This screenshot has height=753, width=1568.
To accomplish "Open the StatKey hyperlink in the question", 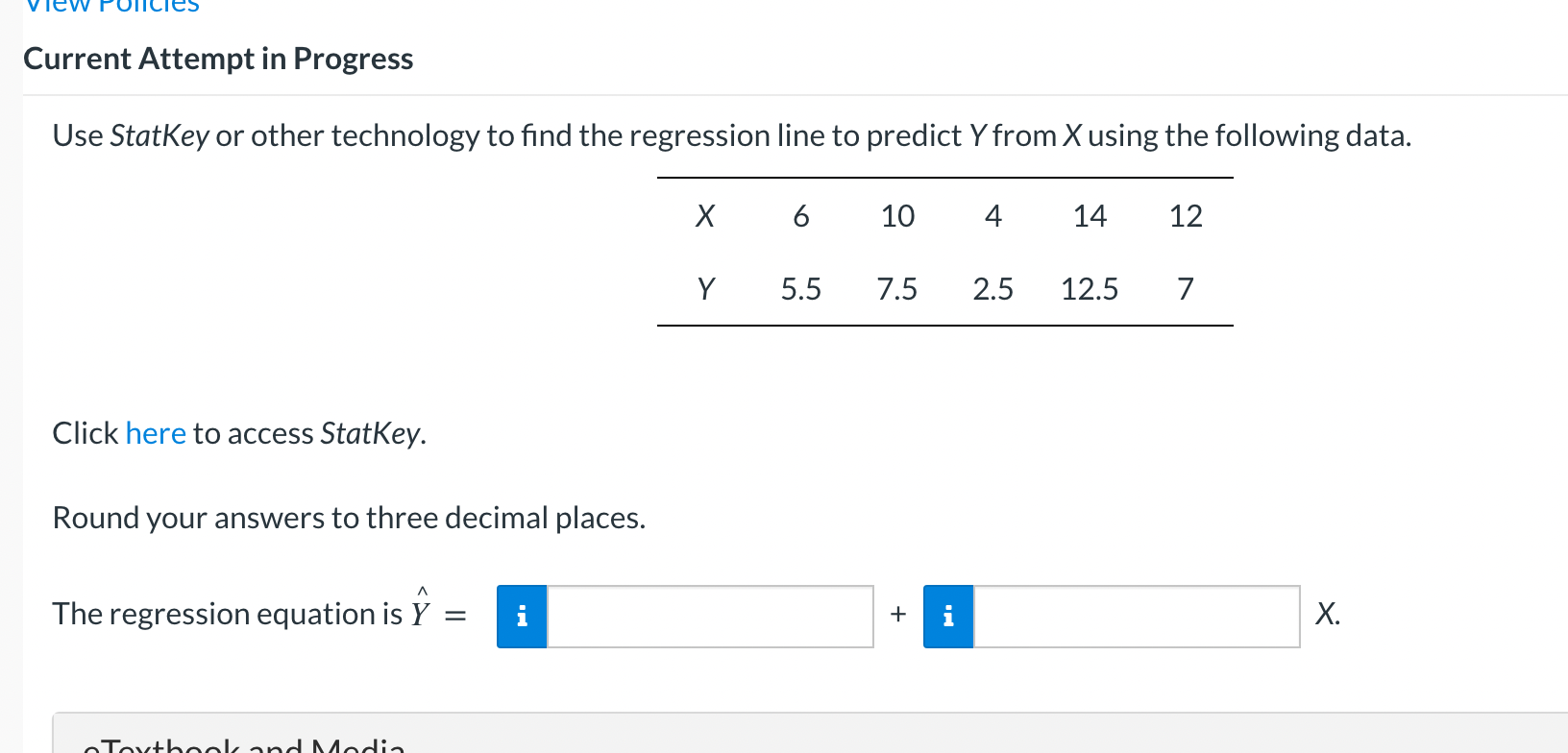I will point(156,433).
